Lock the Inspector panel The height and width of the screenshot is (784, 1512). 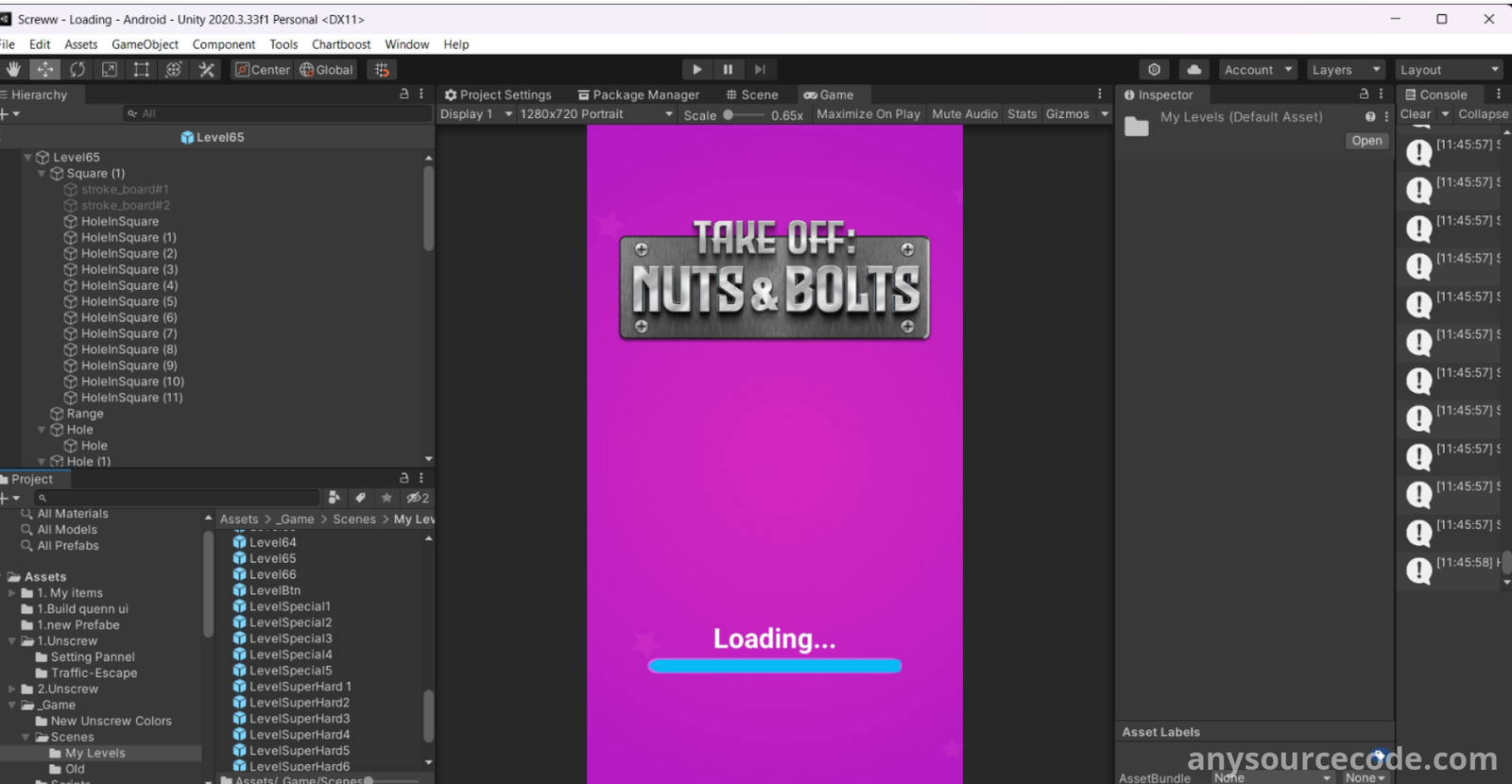pyautogui.click(x=1364, y=94)
